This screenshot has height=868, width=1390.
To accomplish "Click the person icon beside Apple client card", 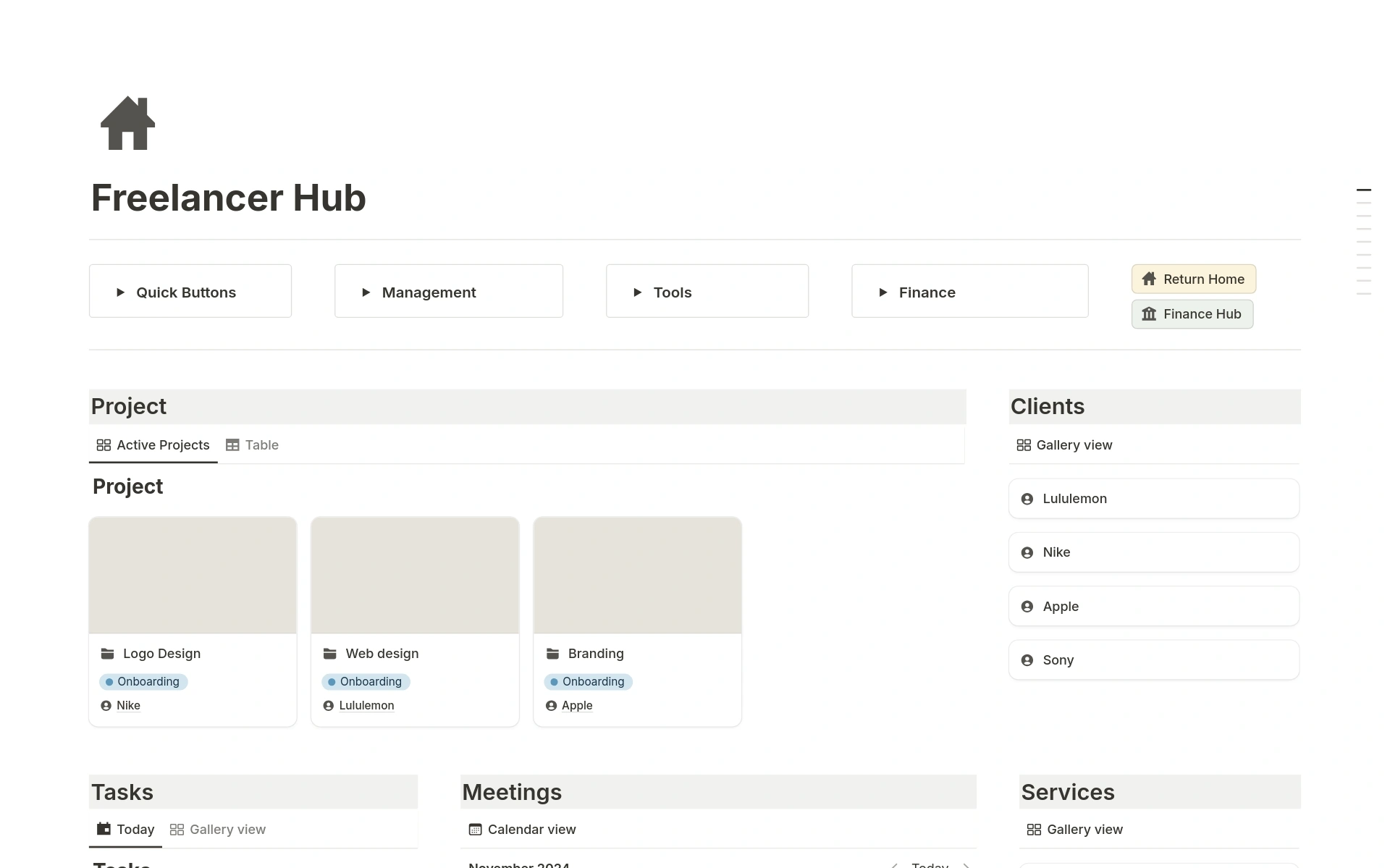I will coord(1027,607).
